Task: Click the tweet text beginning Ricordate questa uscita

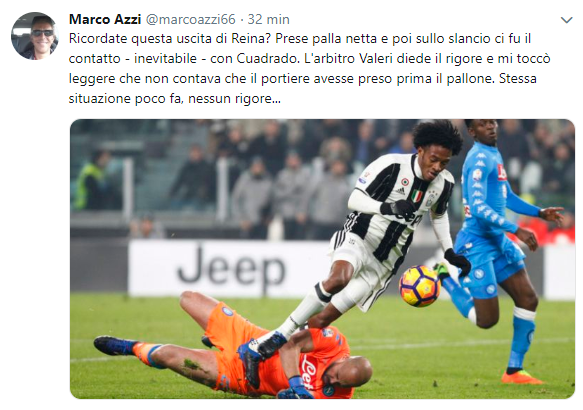Action: coord(309,68)
